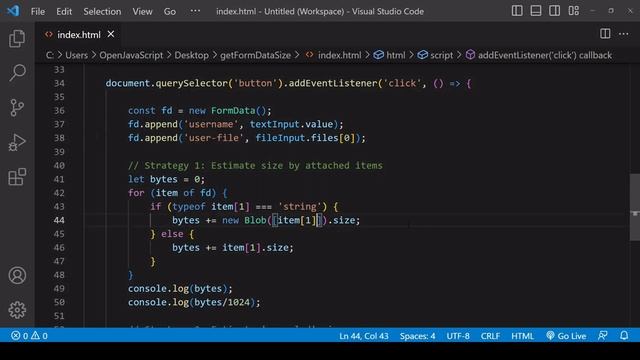Click 'item[1].size' on line 46

[x=256, y=247]
